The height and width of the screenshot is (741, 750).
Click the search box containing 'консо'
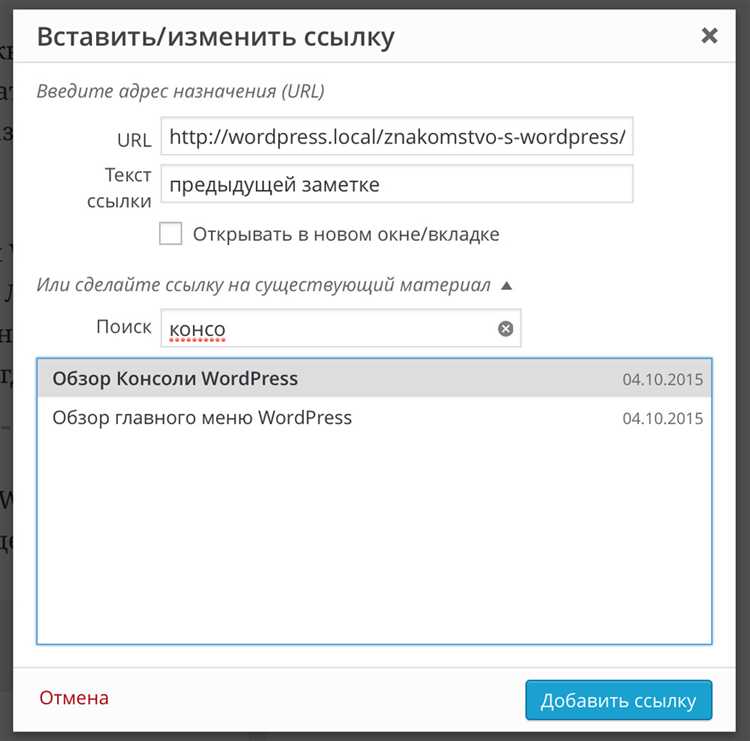(330, 328)
